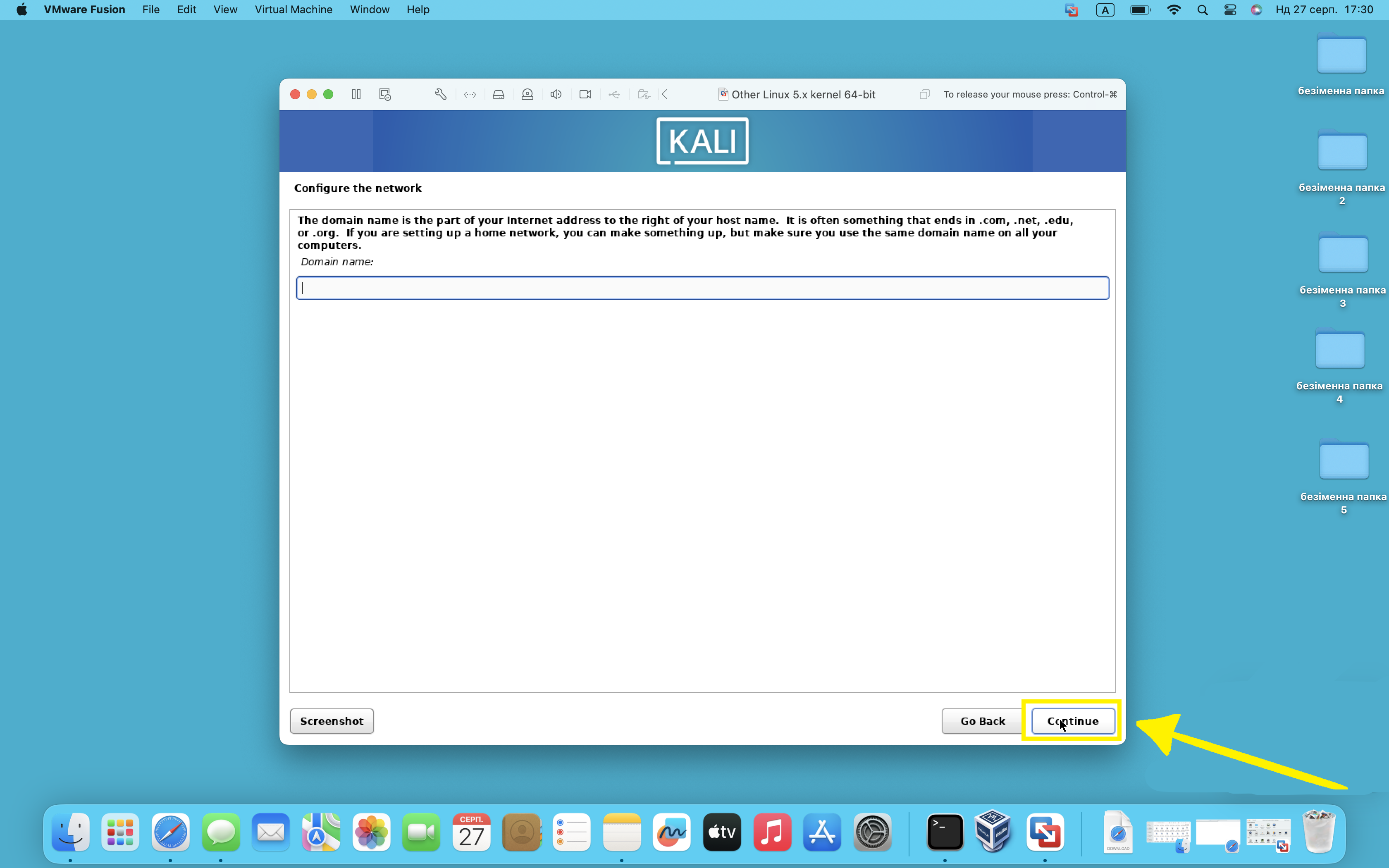Open Freeform from the Dock
Image resolution: width=1389 pixels, height=868 pixels.
(672, 832)
